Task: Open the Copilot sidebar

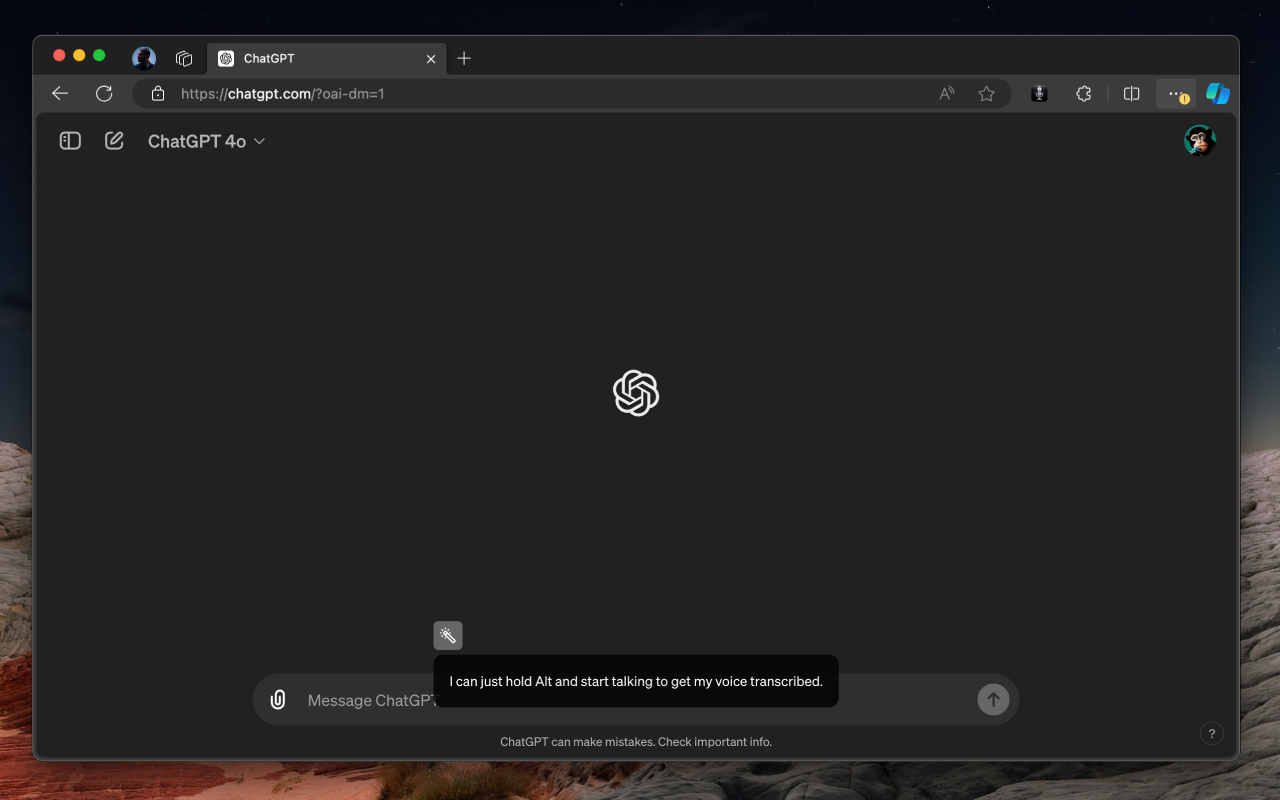Action: pos(1218,93)
